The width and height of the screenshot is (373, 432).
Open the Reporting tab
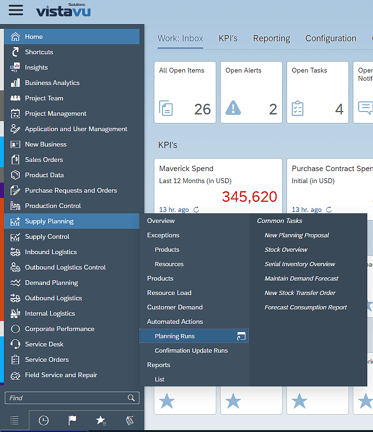(271, 38)
